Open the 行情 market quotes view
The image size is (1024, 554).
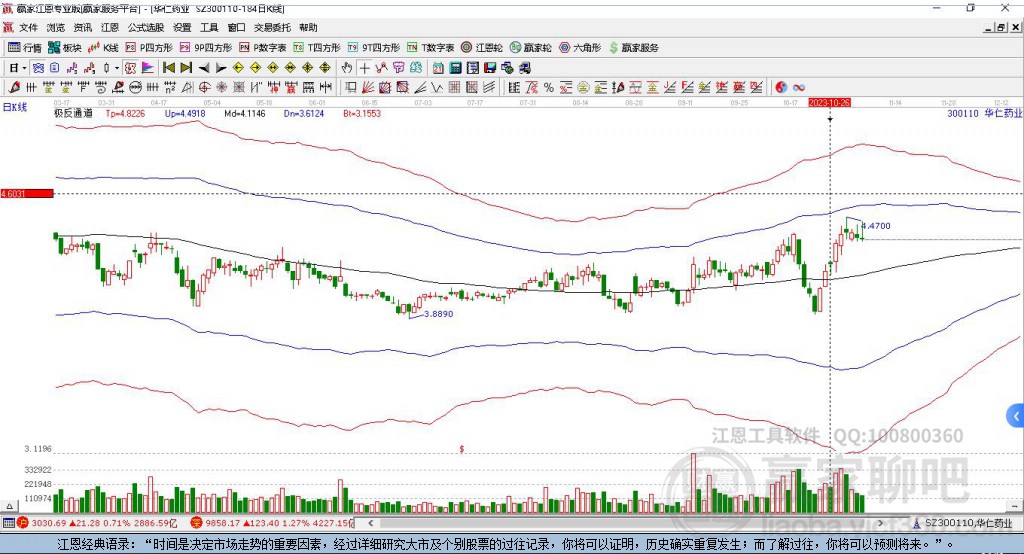[x=25, y=48]
